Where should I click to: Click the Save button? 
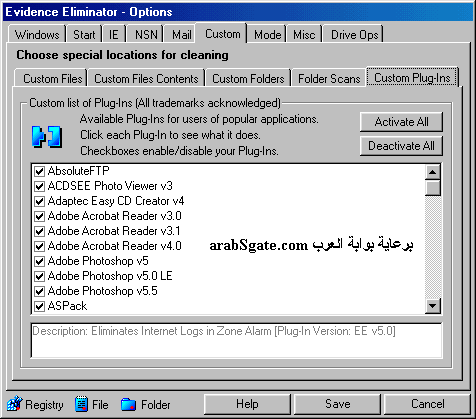tap(337, 404)
